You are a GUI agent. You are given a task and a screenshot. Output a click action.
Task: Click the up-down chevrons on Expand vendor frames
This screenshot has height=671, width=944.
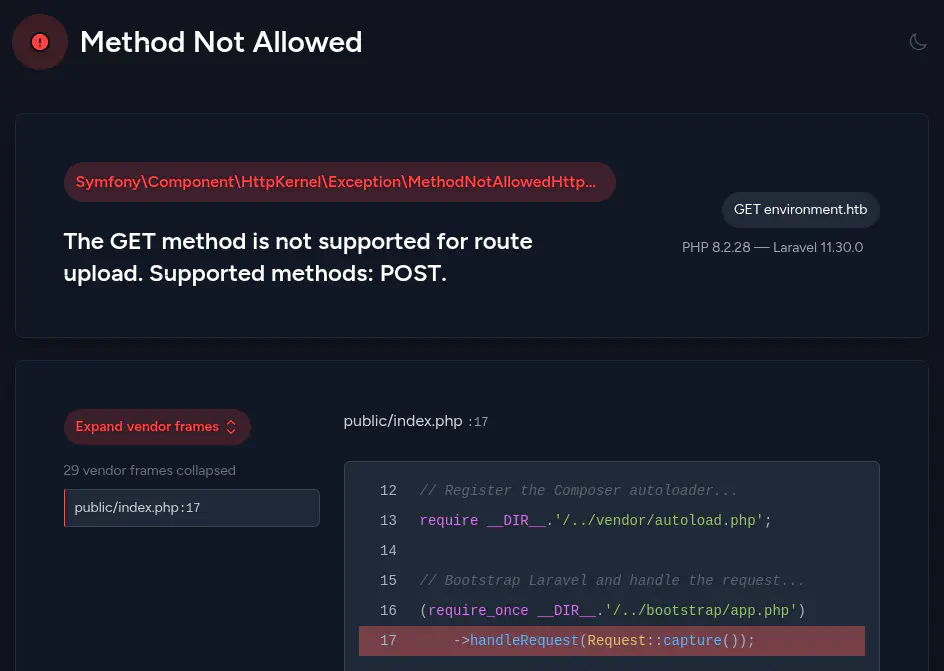click(x=231, y=427)
